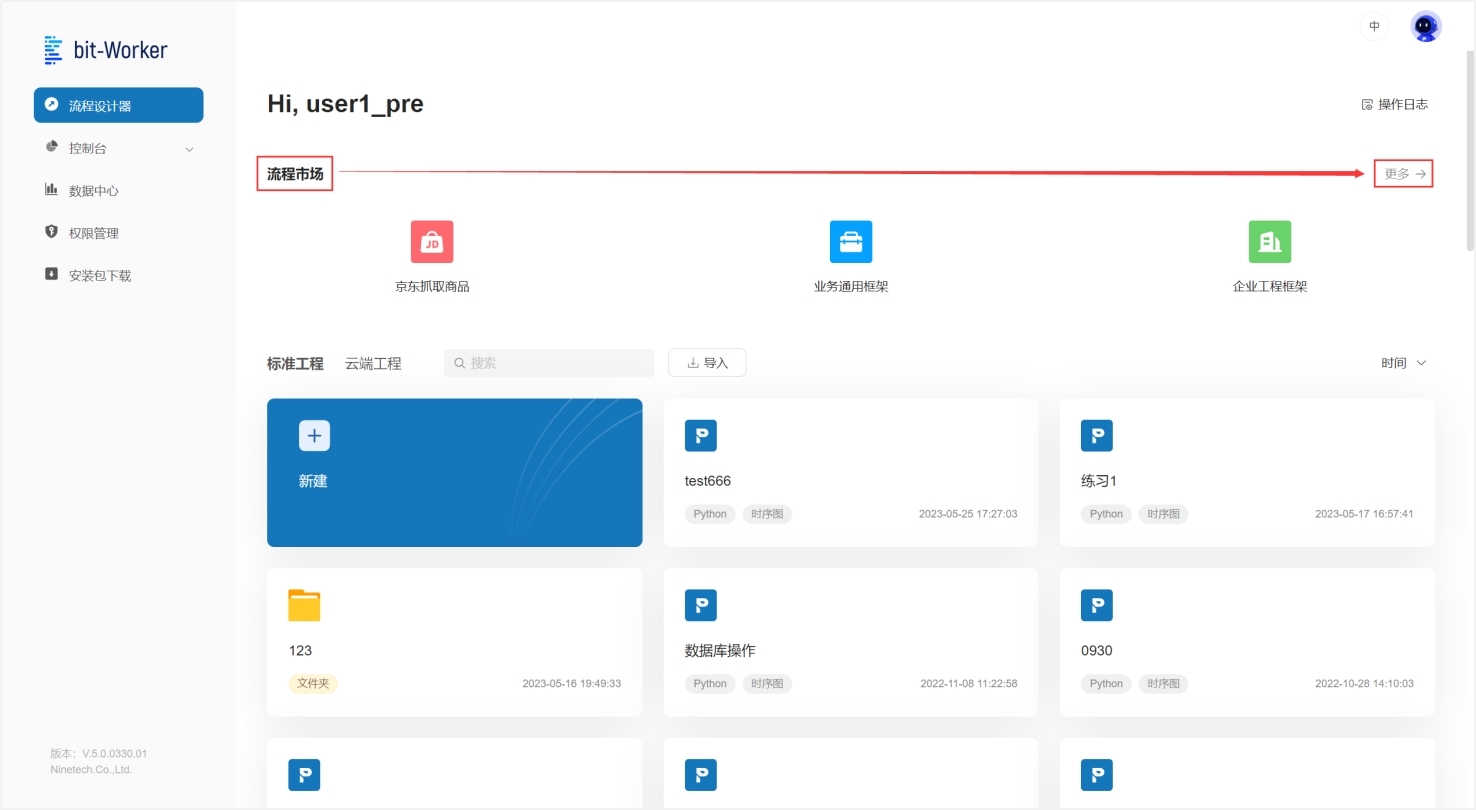Click the 搜索 input field
1476x810 pixels.
click(x=549, y=363)
